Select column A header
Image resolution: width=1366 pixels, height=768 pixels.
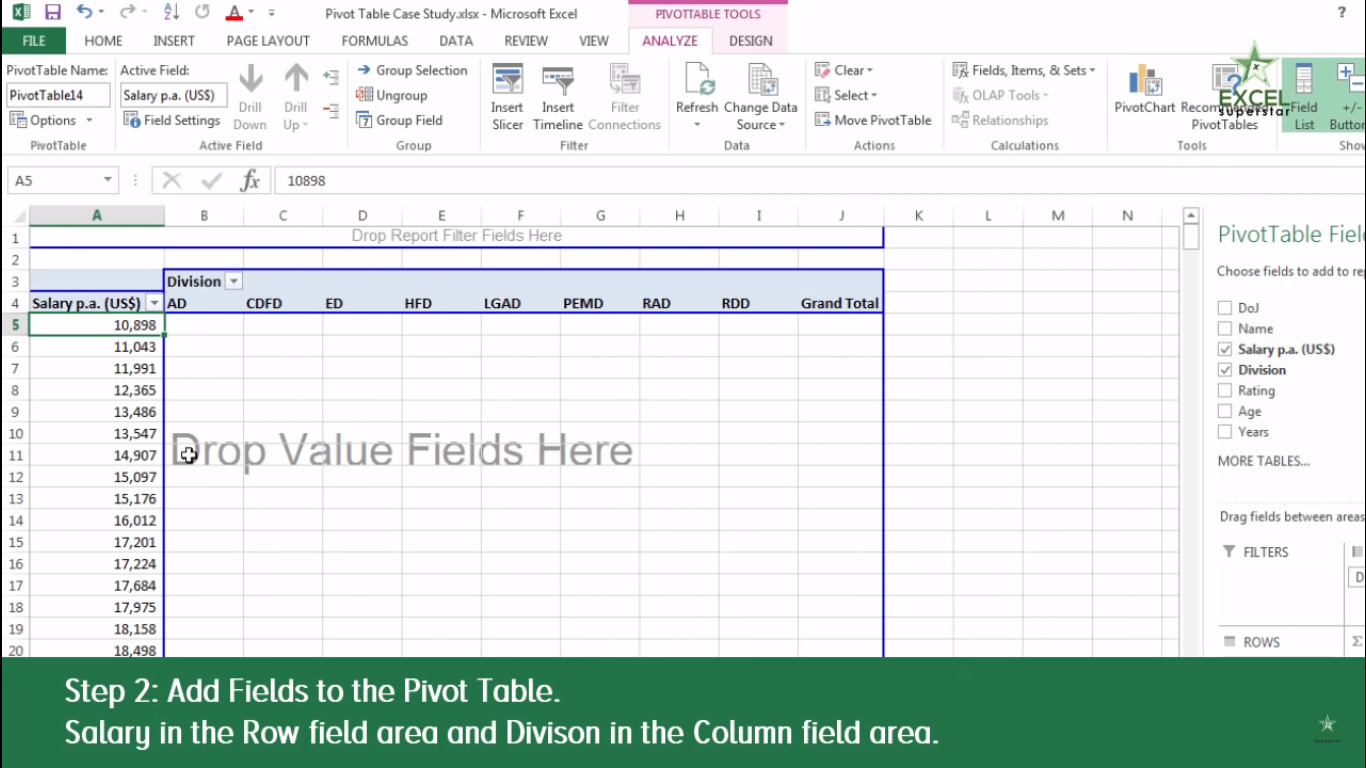[97, 215]
